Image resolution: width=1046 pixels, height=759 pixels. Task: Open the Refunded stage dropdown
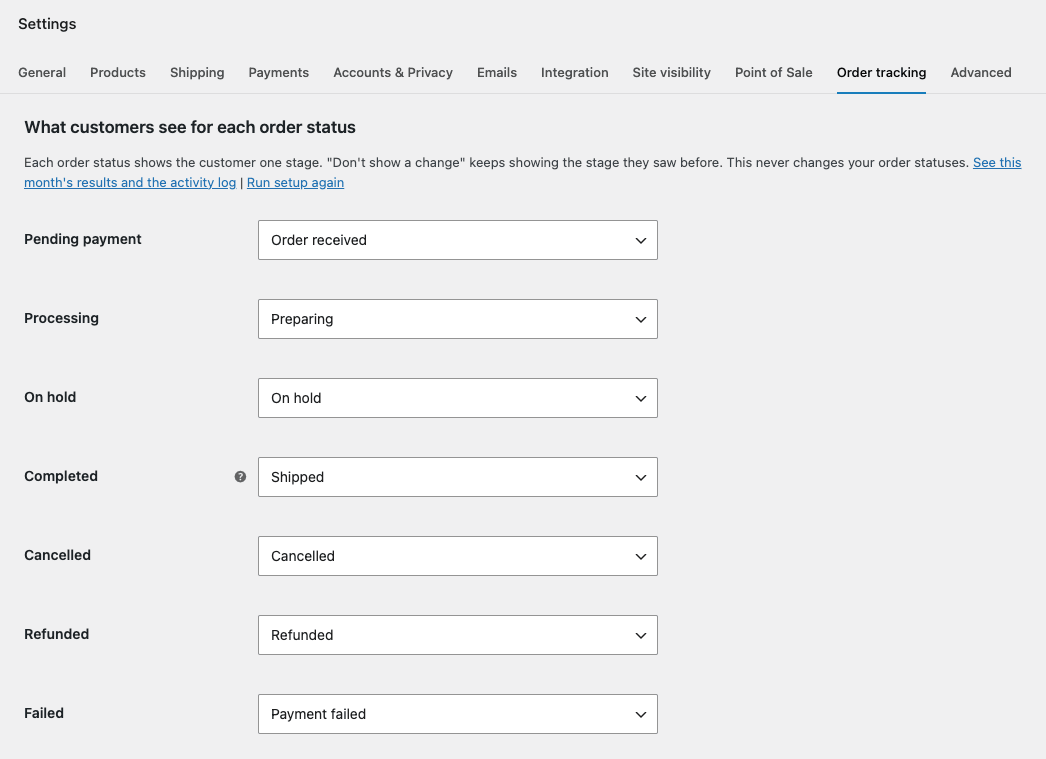click(x=458, y=635)
